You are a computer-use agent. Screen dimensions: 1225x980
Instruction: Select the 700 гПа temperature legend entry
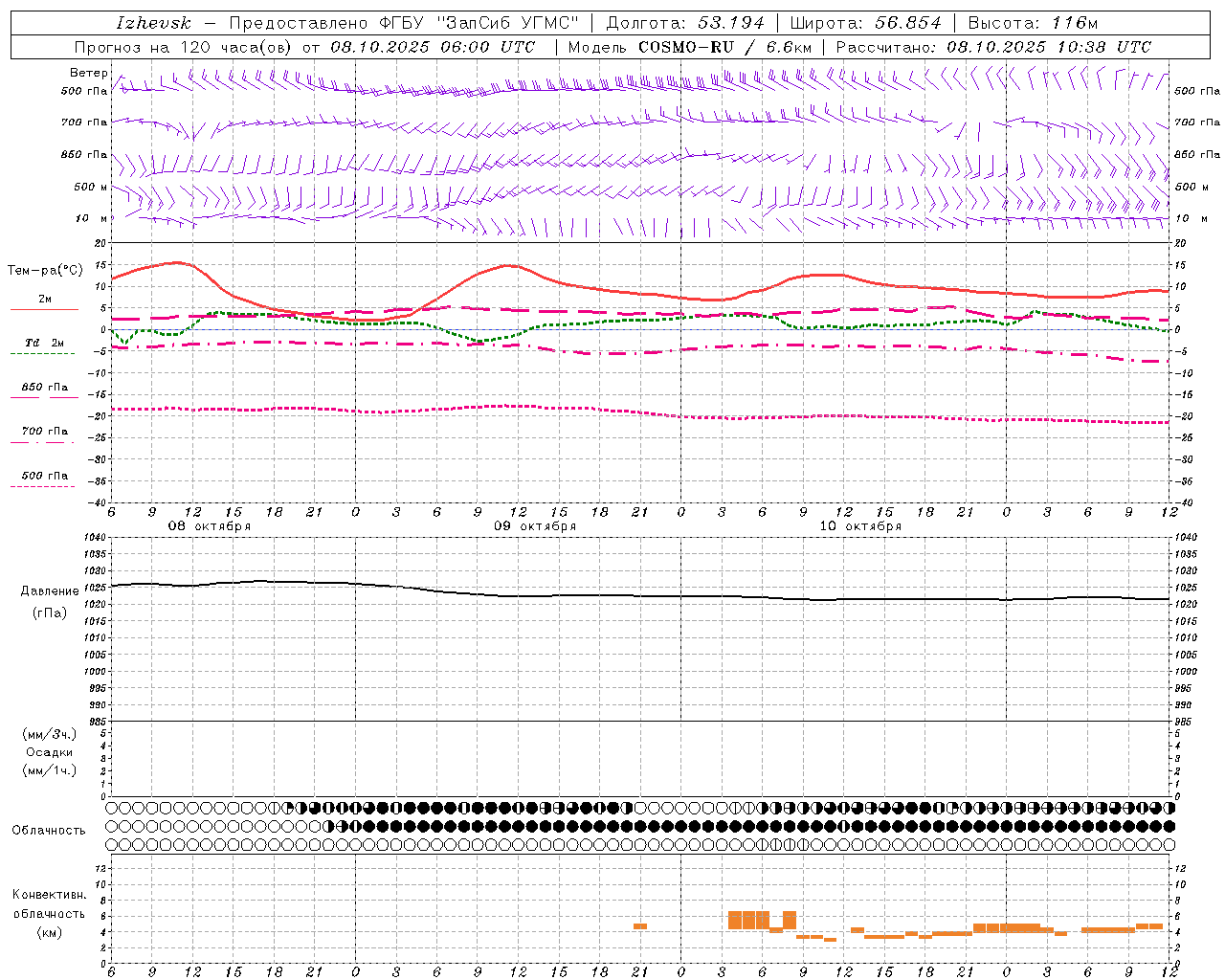44,432
